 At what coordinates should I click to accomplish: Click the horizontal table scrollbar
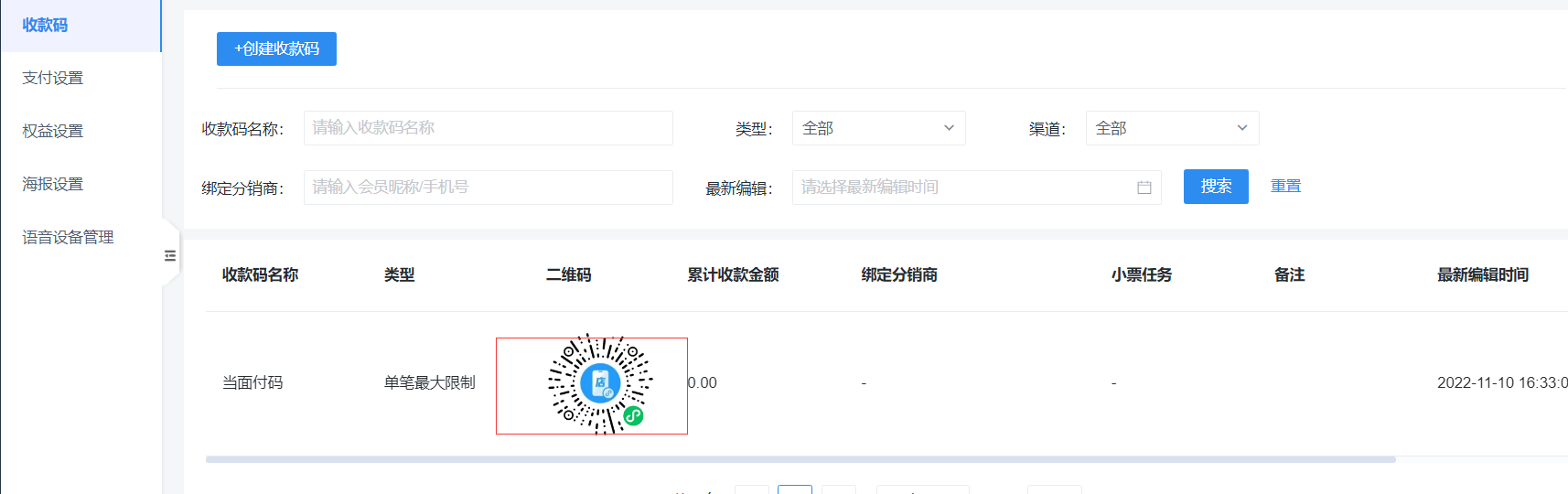point(800,459)
